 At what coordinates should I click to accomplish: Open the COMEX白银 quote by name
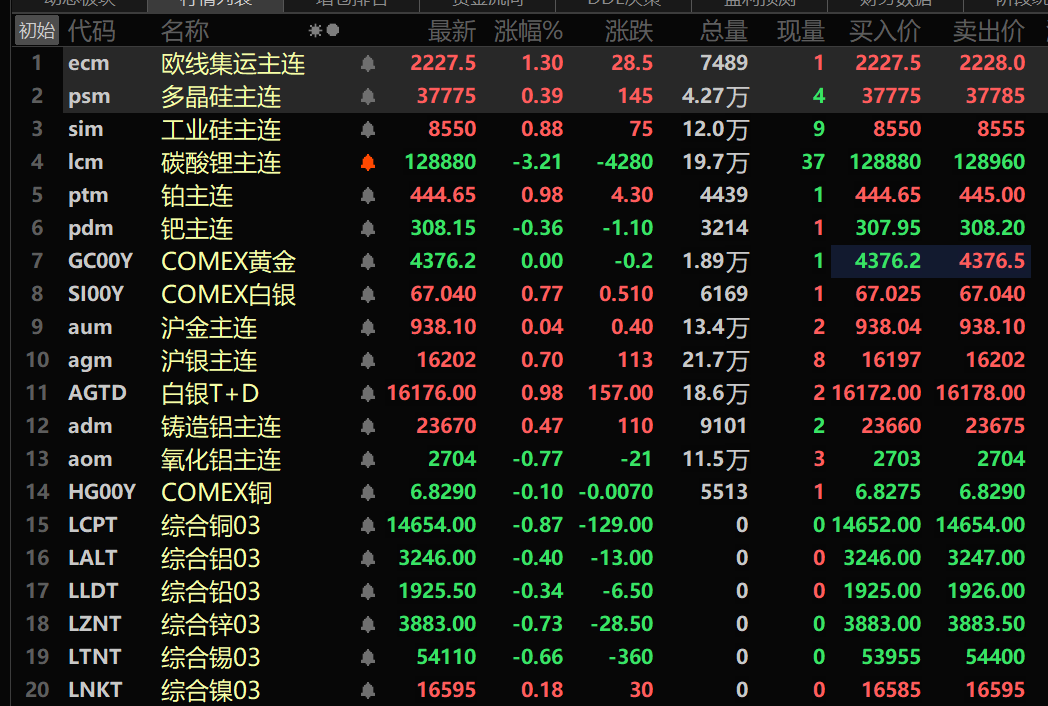pos(229,294)
